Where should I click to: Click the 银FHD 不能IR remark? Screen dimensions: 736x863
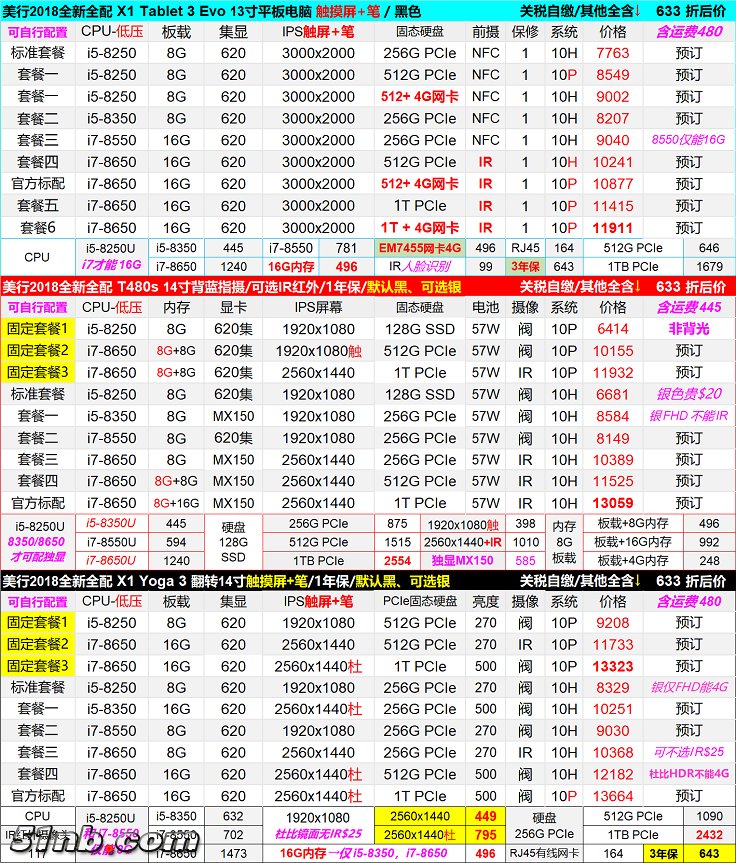click(688, 416)
